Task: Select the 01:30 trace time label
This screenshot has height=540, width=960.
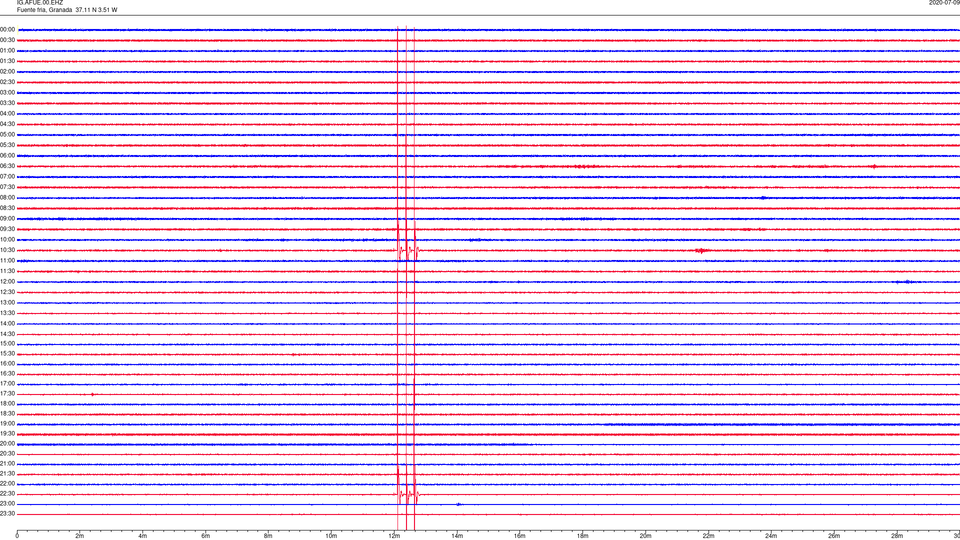Action: 7,61
